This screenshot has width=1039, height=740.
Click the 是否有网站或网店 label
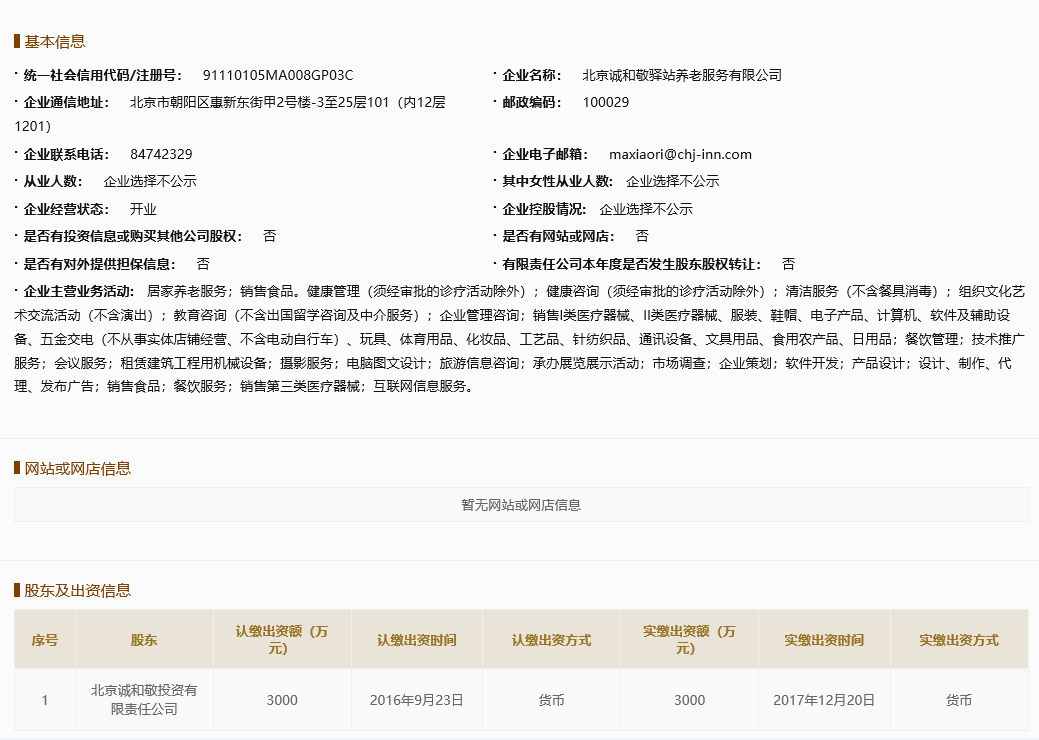click(x=558, y=237)
